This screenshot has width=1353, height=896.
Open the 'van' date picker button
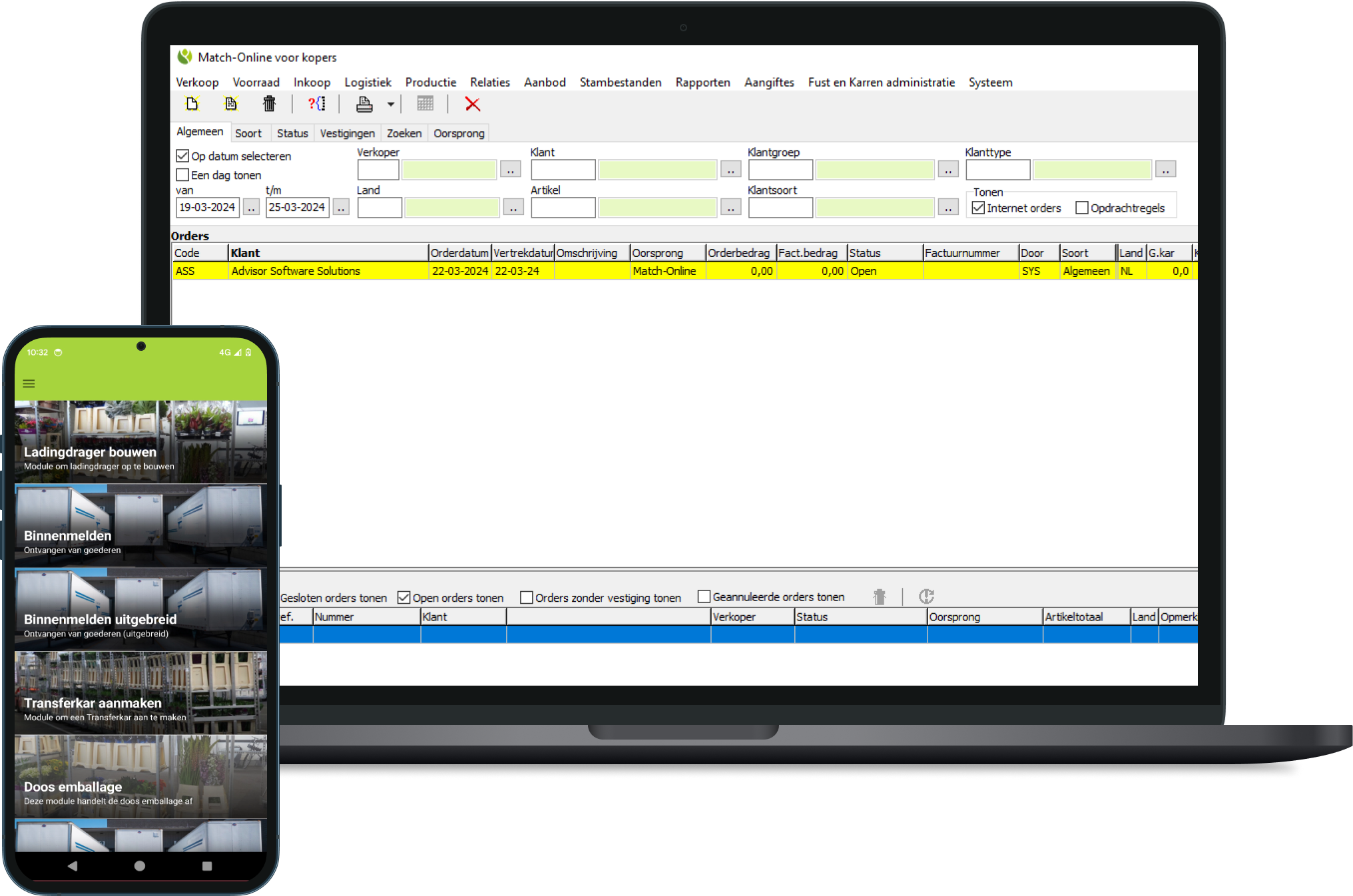[251, 208]
